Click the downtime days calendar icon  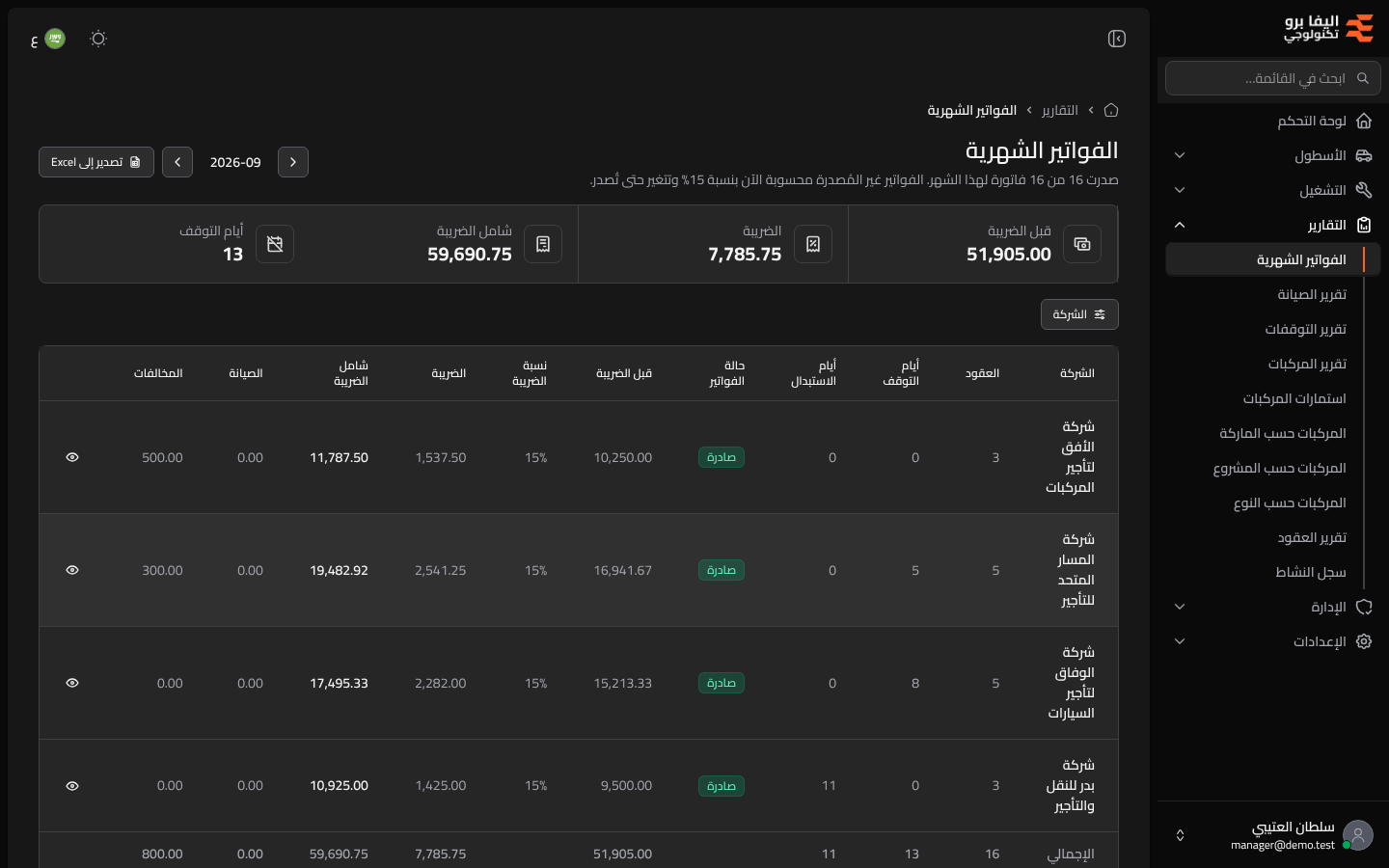pos(275,244)
